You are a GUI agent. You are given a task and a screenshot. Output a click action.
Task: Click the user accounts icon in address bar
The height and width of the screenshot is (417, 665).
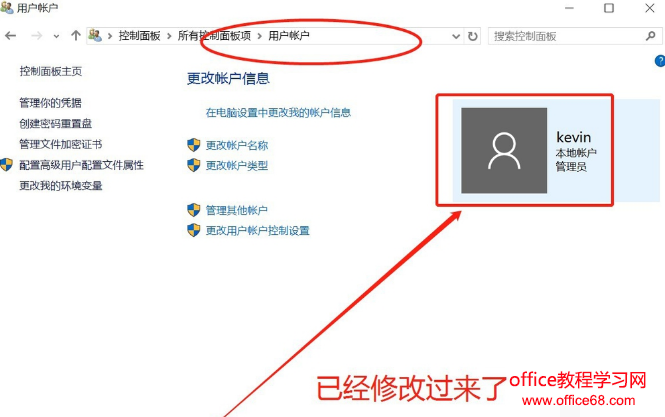[95, 36]
